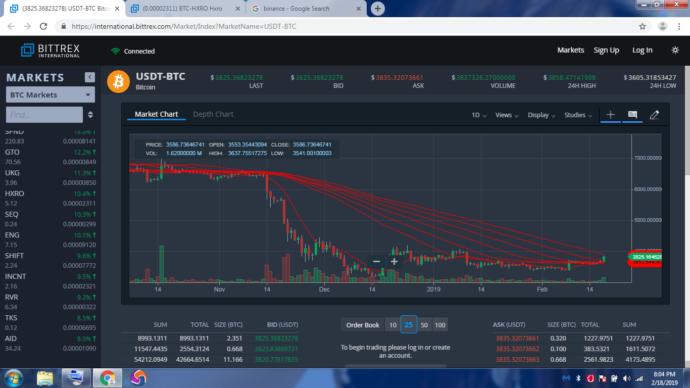The height and width of the screenshot is (388, 690).
Task: Open the 1D interval dropdown
Action: 479,115
